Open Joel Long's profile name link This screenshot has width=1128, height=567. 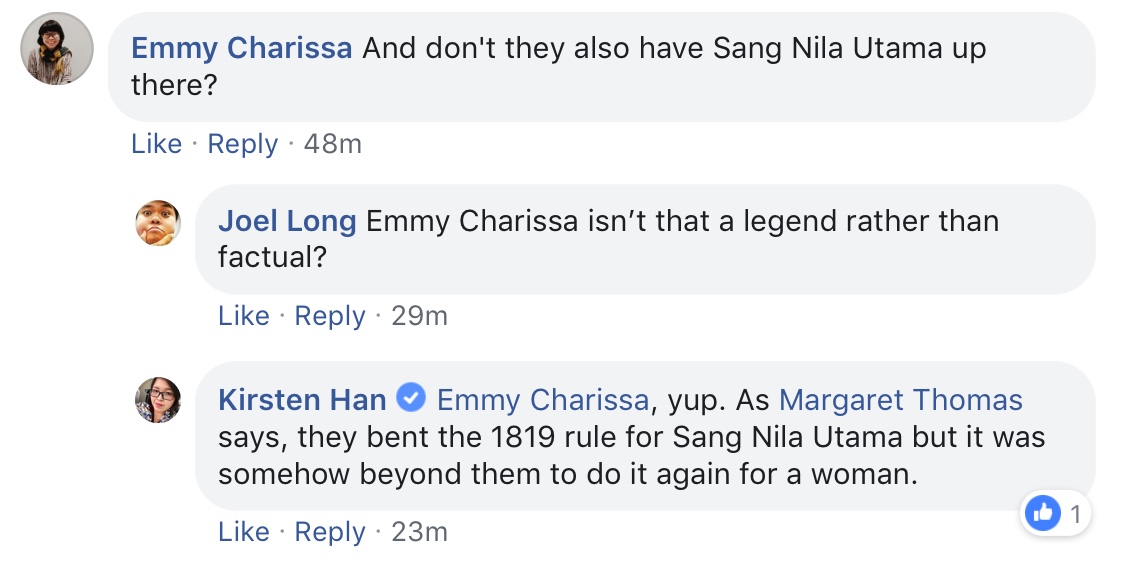tap(287, 221)
